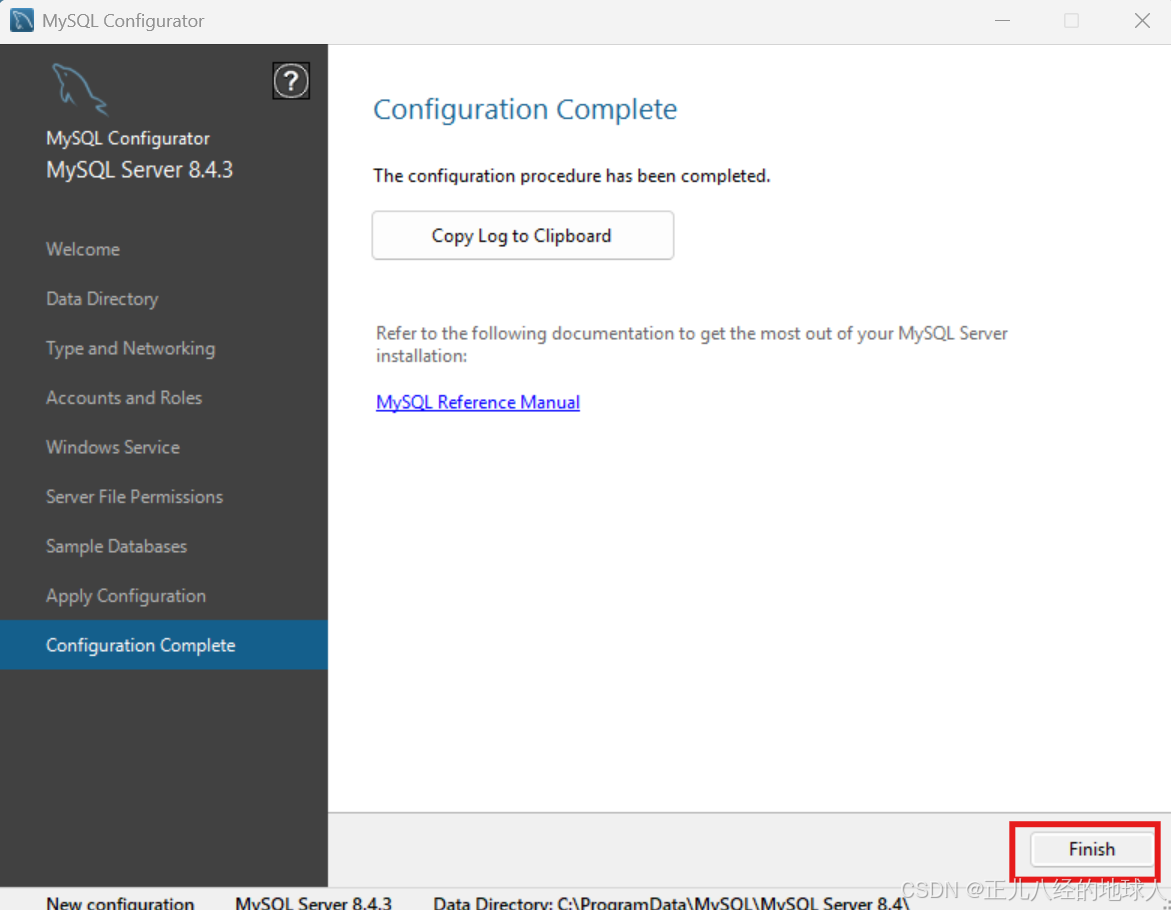Open the help question mark icon
The height and width of the screenshot is (910, 1171).
pyautogui.click(x=291, y=81)
